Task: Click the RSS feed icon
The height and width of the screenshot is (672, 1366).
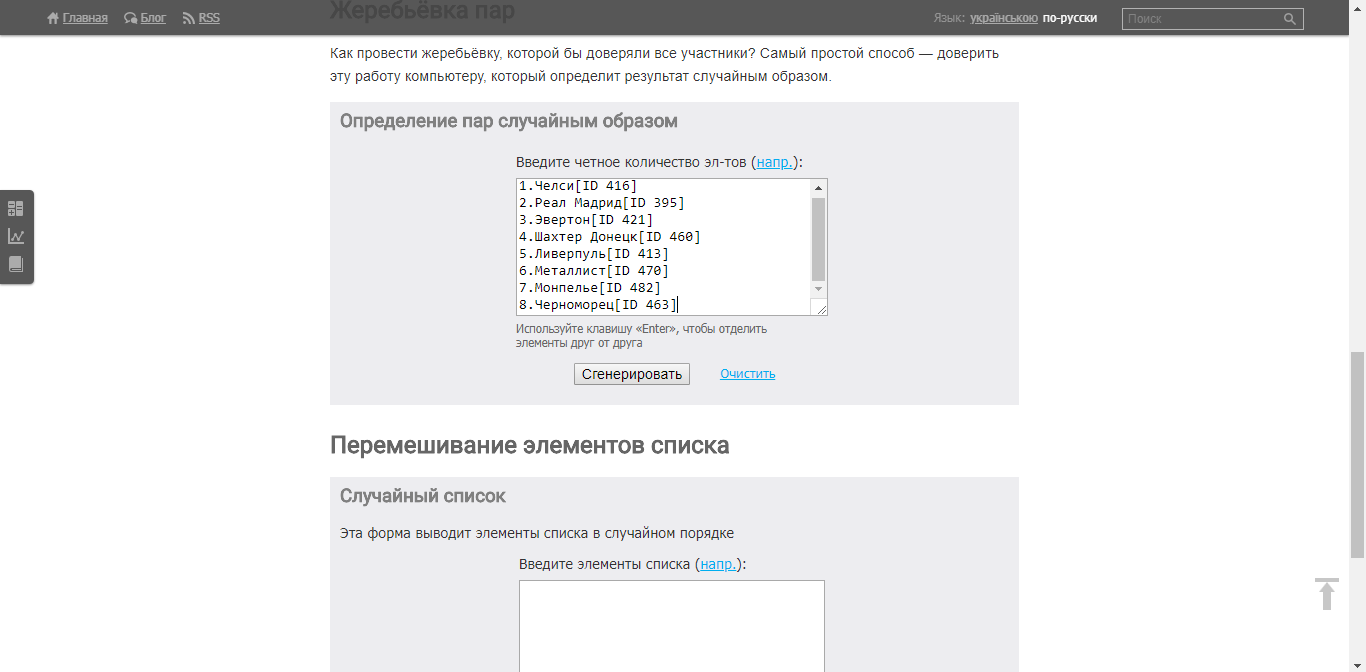Action: 189,18
